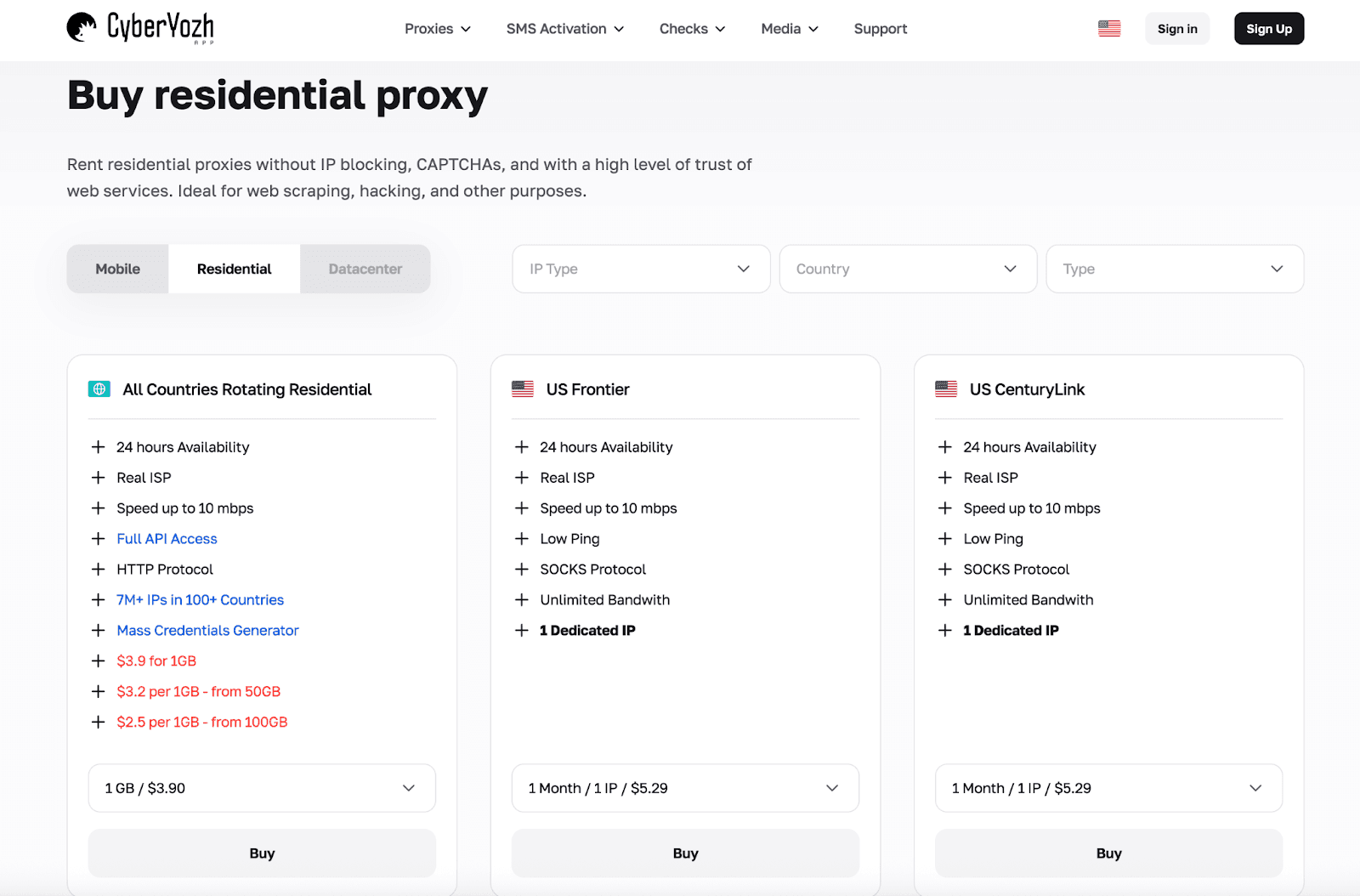The height and width of the screenshot is (896, 1360).
Task: Expand US Frontier 1 Month plan dropdown
Action: tap(685, 788)
